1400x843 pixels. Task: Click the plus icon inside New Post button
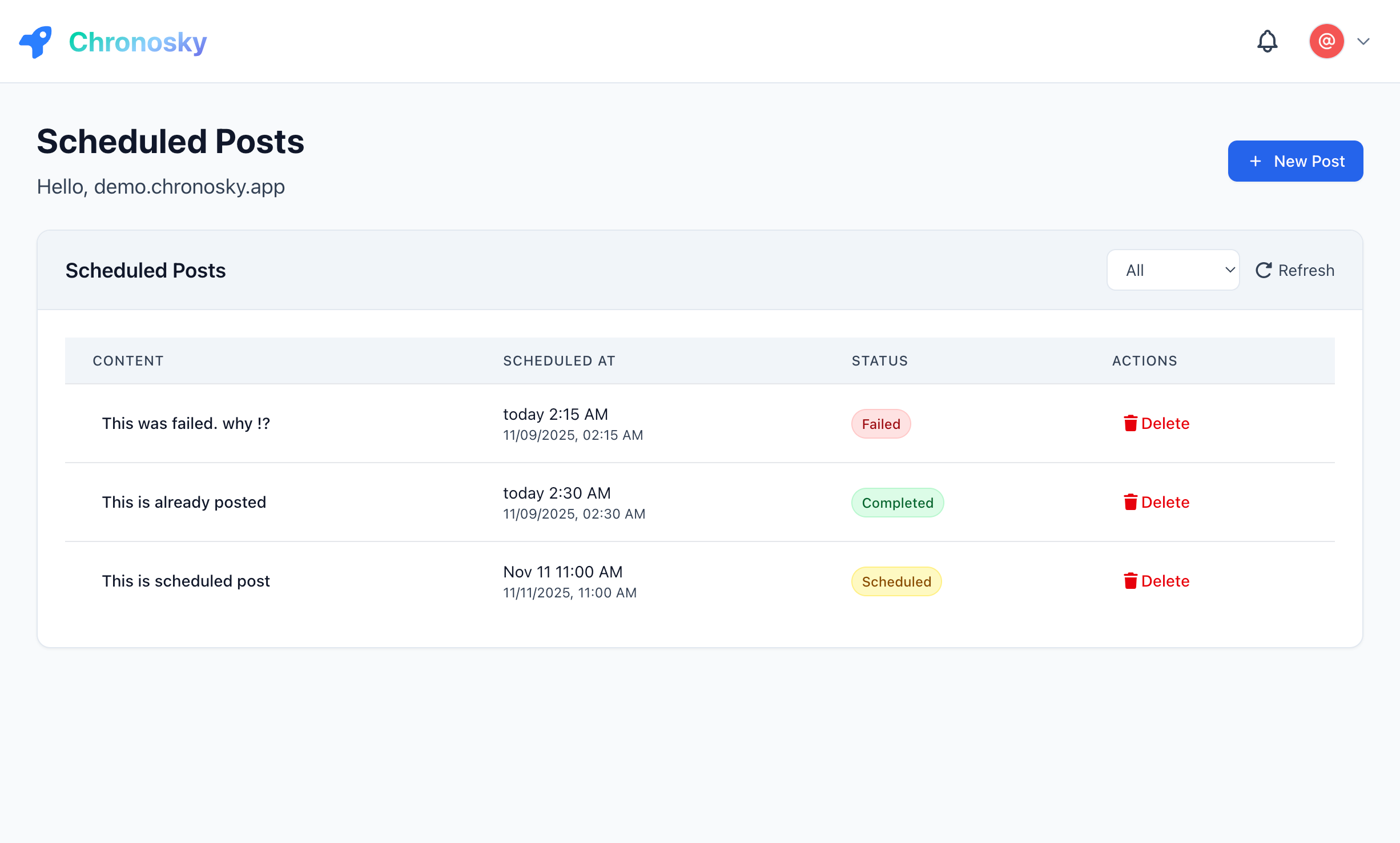(x=1255, y=161)
